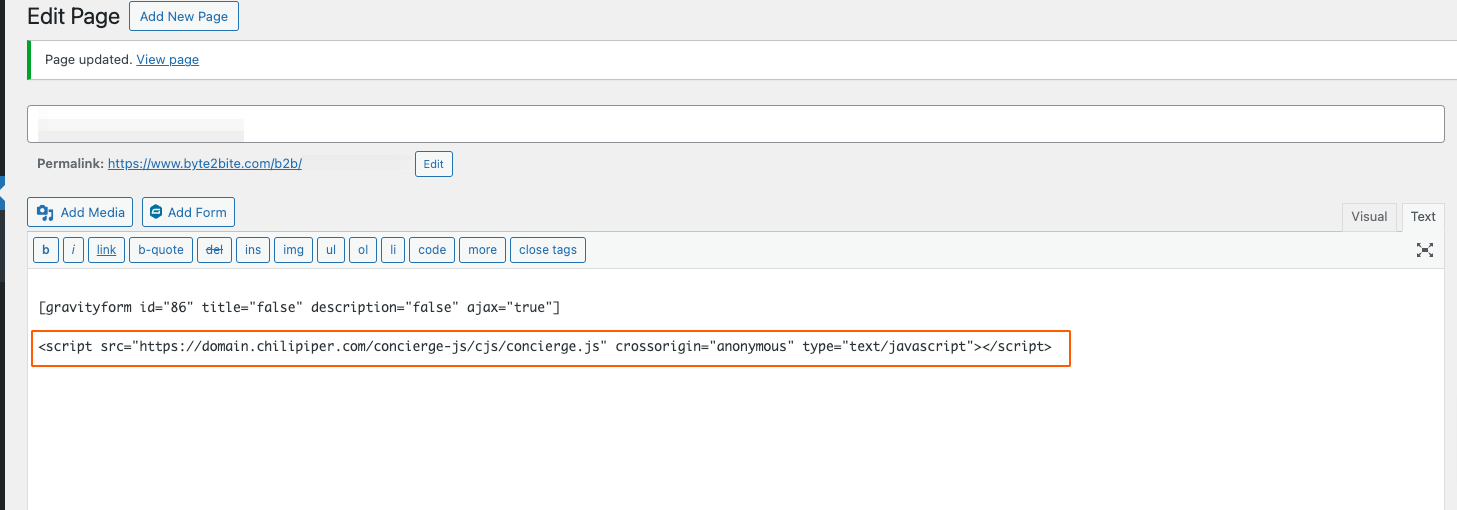Image resolution: width=1457 pixels, height=510 pixels.
Task: Click the li quicktag button
Action: [393, 250]
